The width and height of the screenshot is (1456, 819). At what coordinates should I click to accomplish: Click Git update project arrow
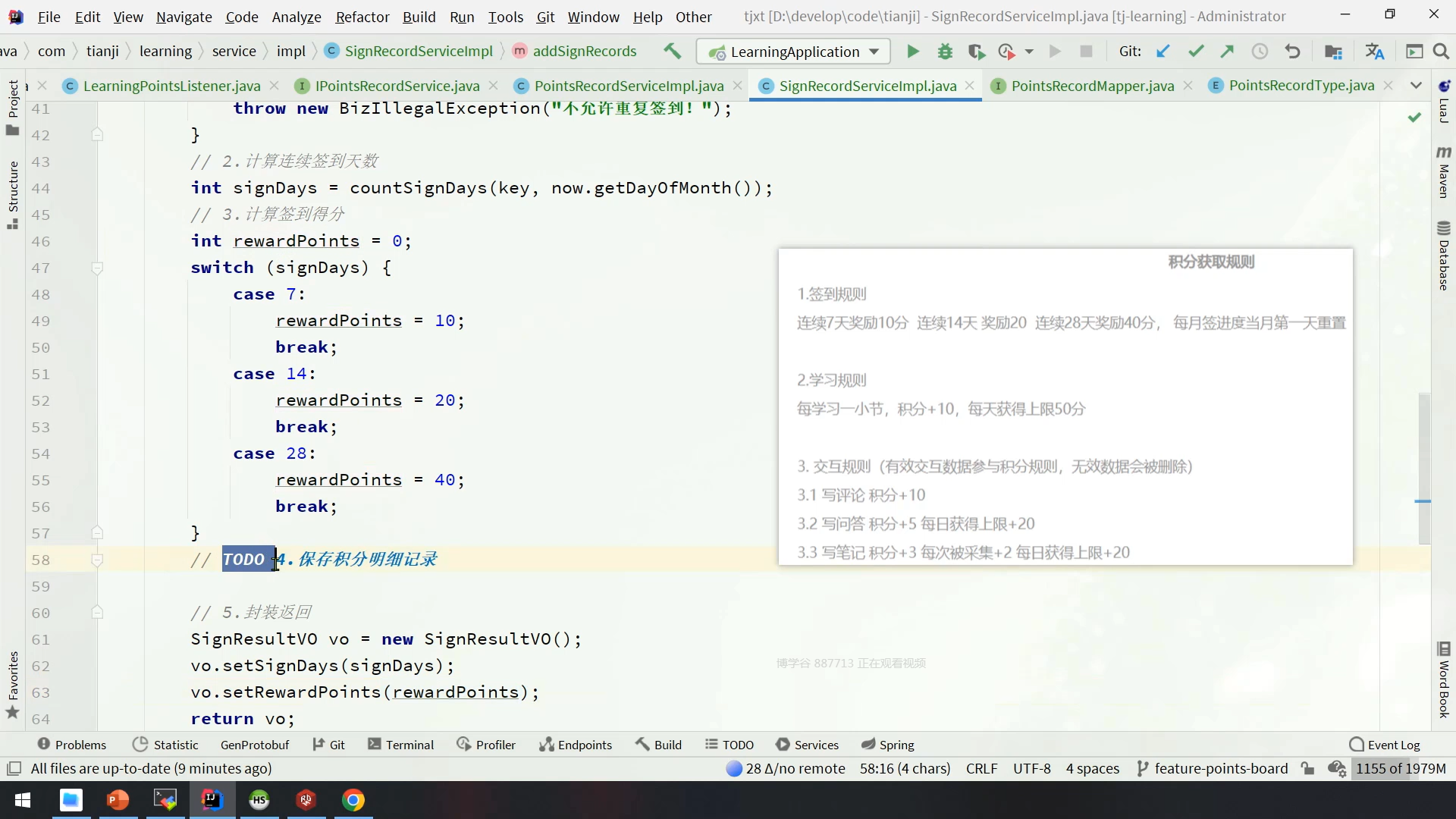pos(1163,52)
